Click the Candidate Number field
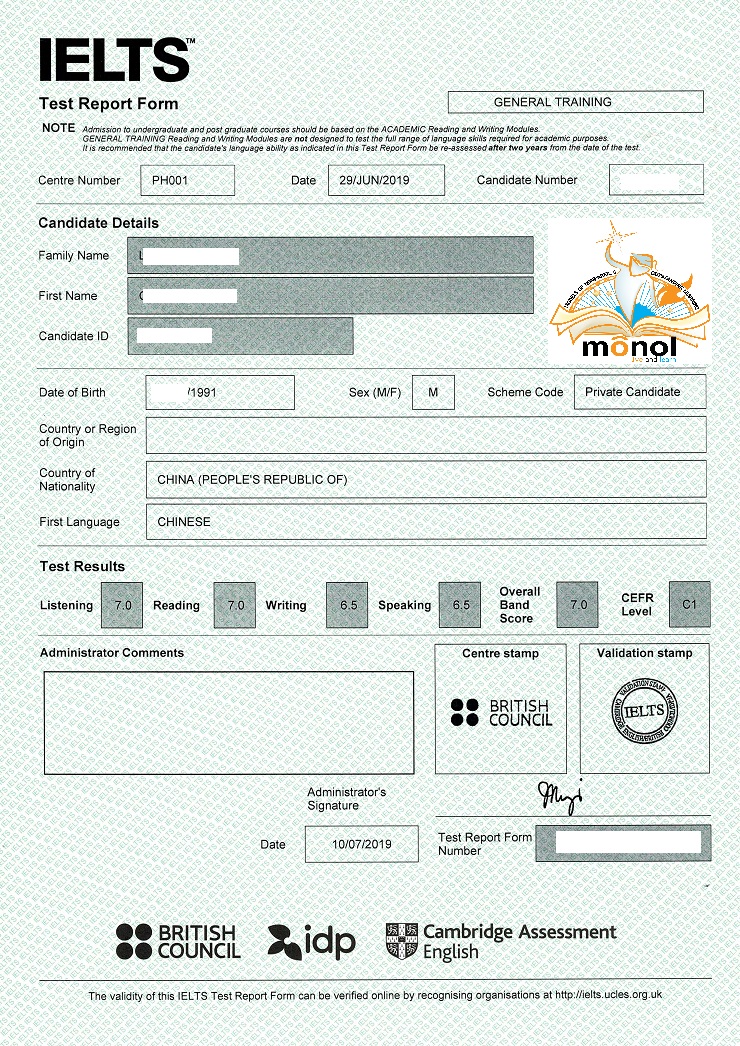The image size is (740, 1046). click(x=656, y=180)
